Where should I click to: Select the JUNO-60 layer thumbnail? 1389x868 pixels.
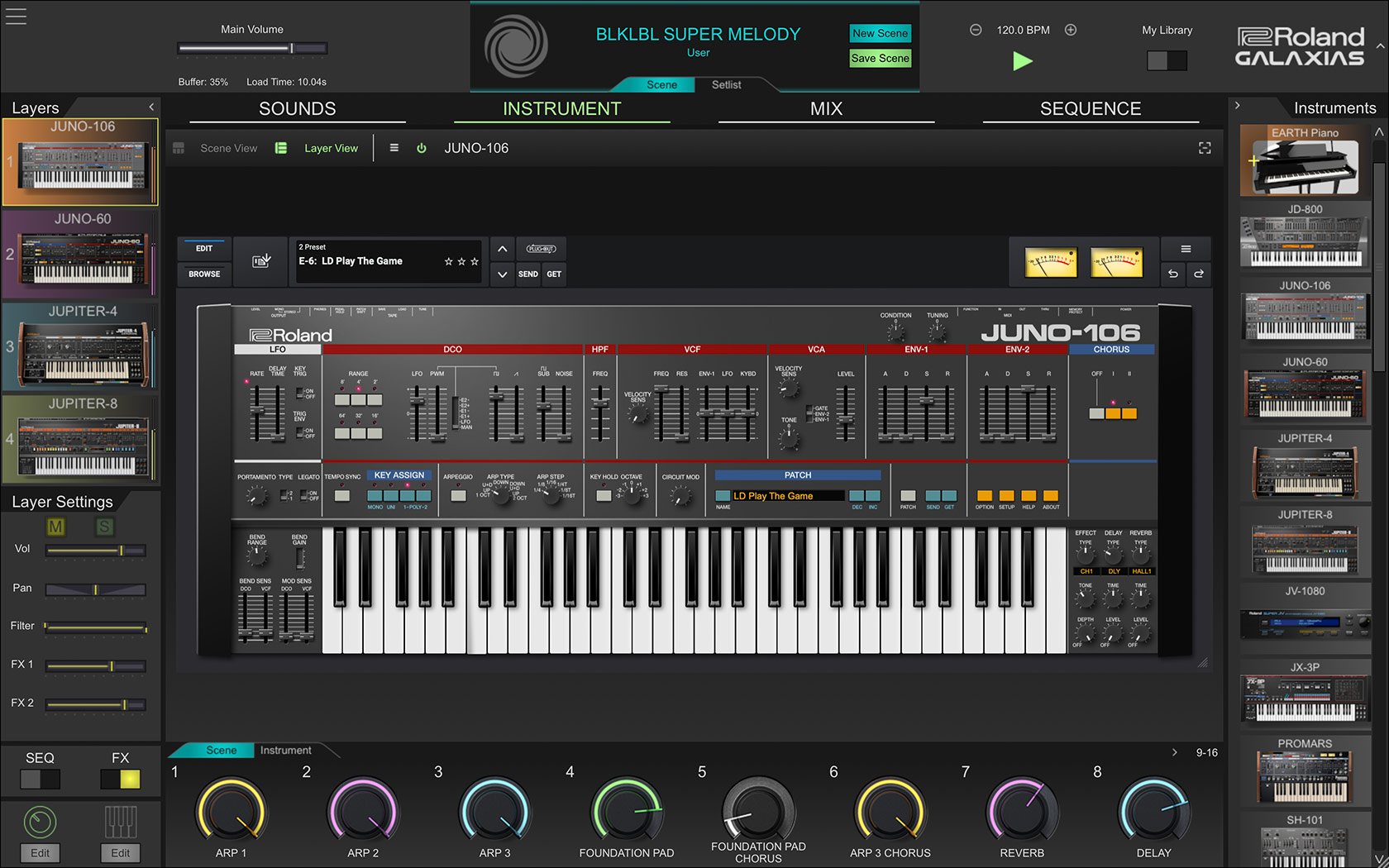pyautogui.click(x=80, y=254)
